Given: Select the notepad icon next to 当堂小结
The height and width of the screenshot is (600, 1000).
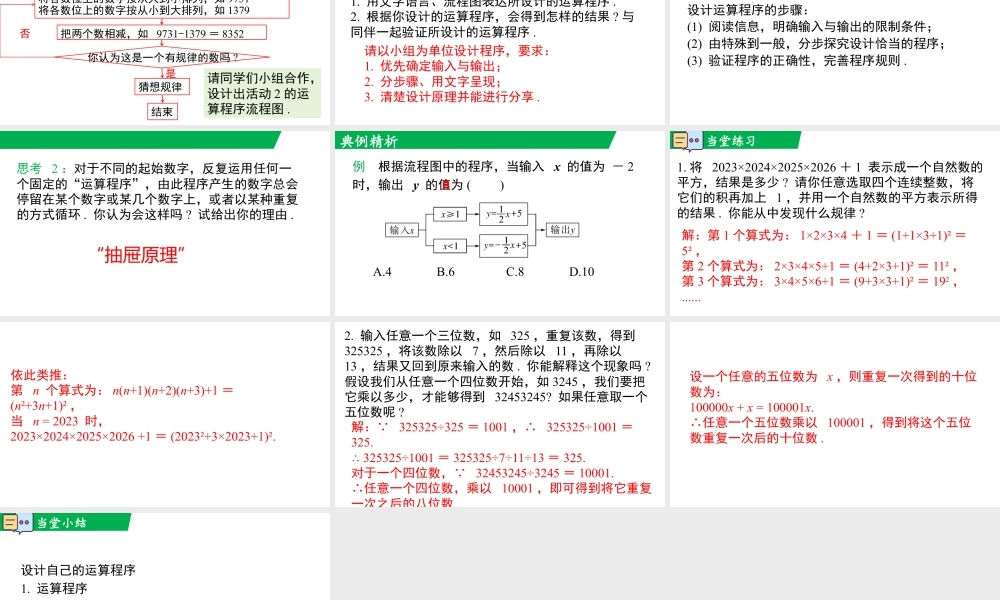Looking at the screenshot, I should [x=11, y=520].
